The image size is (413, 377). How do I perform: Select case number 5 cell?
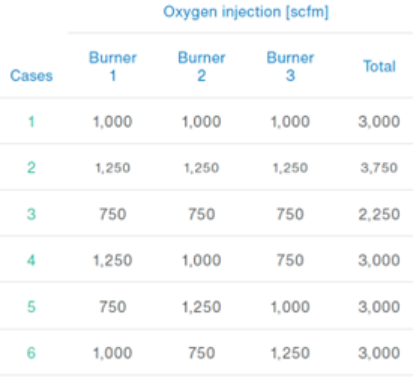(31, 306)
